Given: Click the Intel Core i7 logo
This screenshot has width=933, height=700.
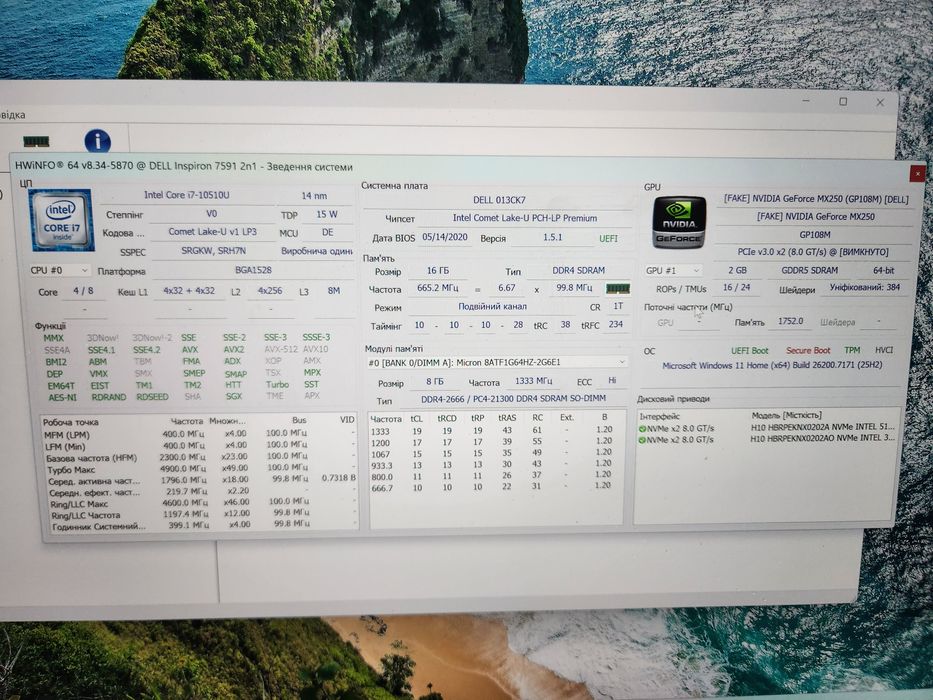Looking at the screenshot, I should tap(61, 220).
